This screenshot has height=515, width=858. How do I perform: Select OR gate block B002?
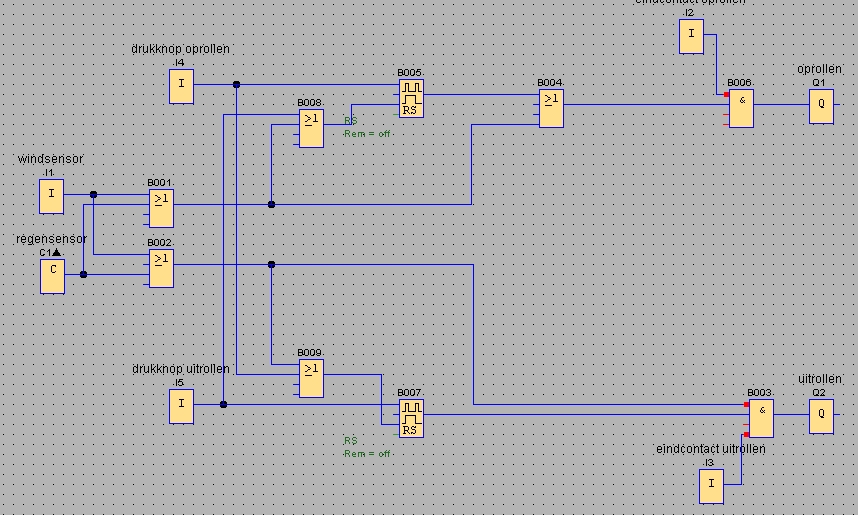(x=161, y=268)
